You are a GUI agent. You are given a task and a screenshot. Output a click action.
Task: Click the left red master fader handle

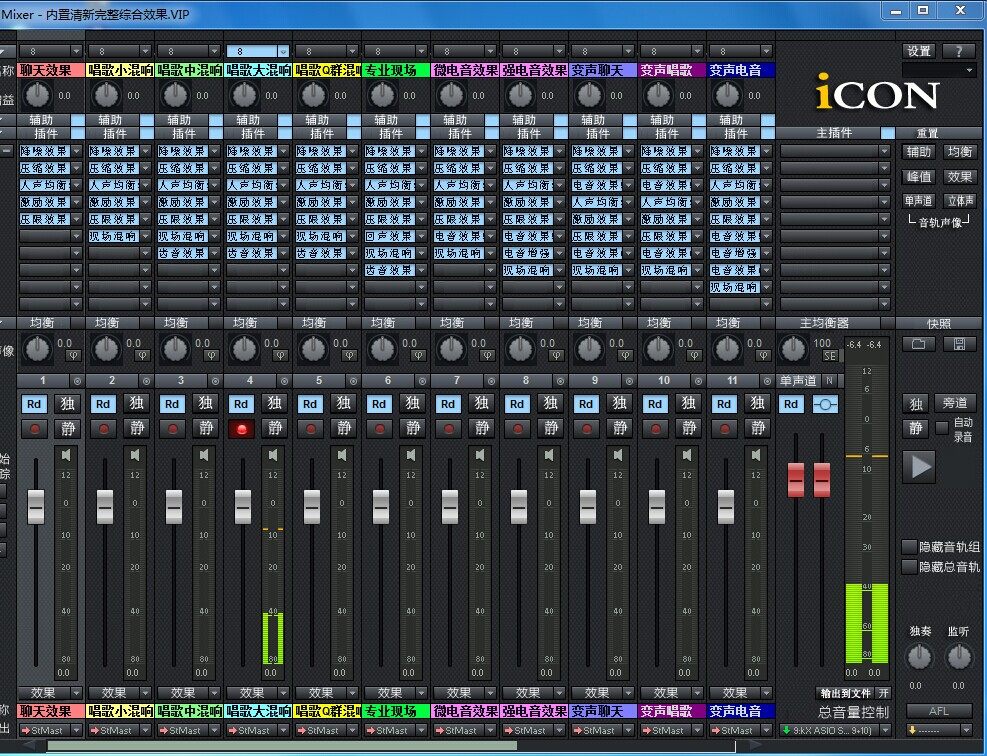point(796,480)
